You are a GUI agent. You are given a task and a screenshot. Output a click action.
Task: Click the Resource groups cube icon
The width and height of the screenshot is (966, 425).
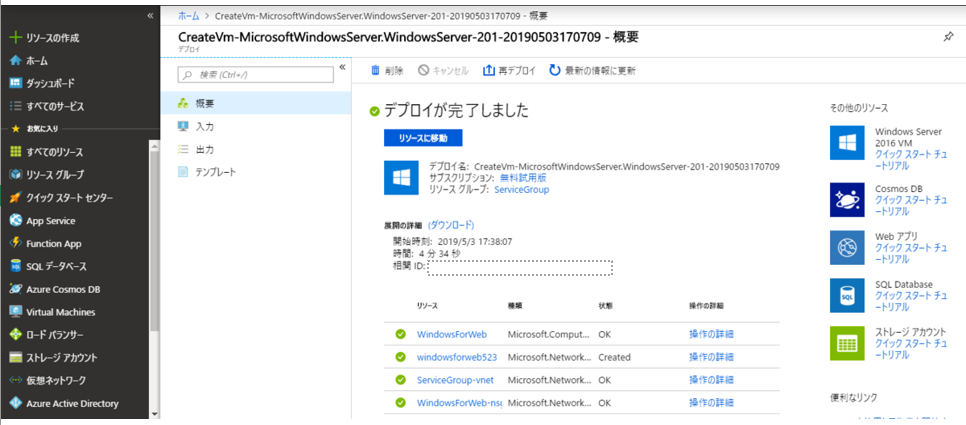[16, 175]
